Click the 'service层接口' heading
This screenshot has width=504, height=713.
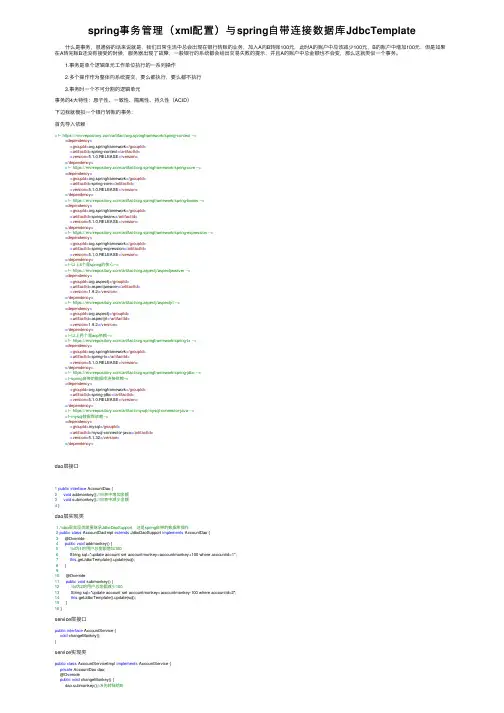pos(71,619)
